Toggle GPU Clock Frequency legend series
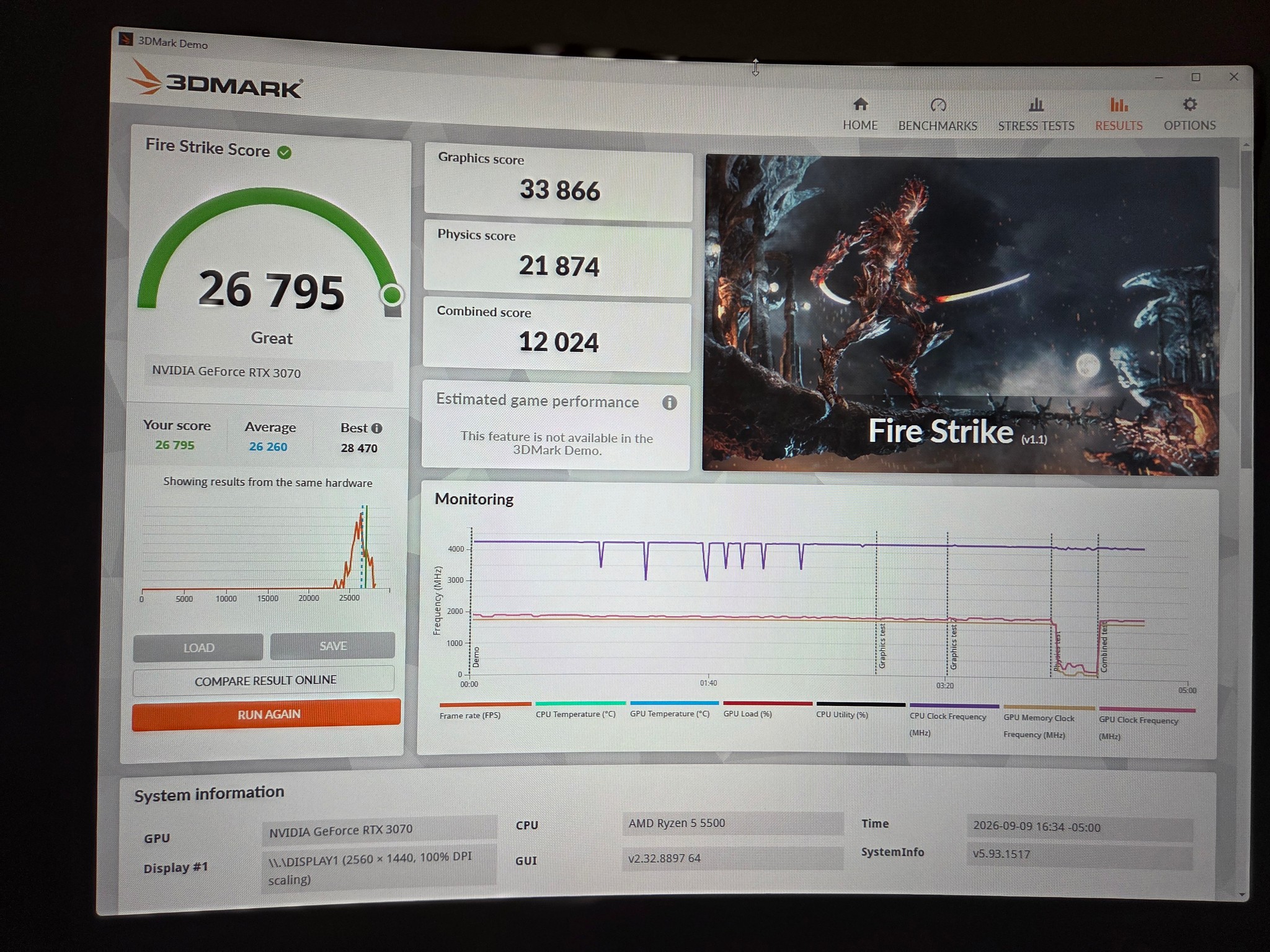Screen dimensions: 1270x952 click(x=1147, y=723)
